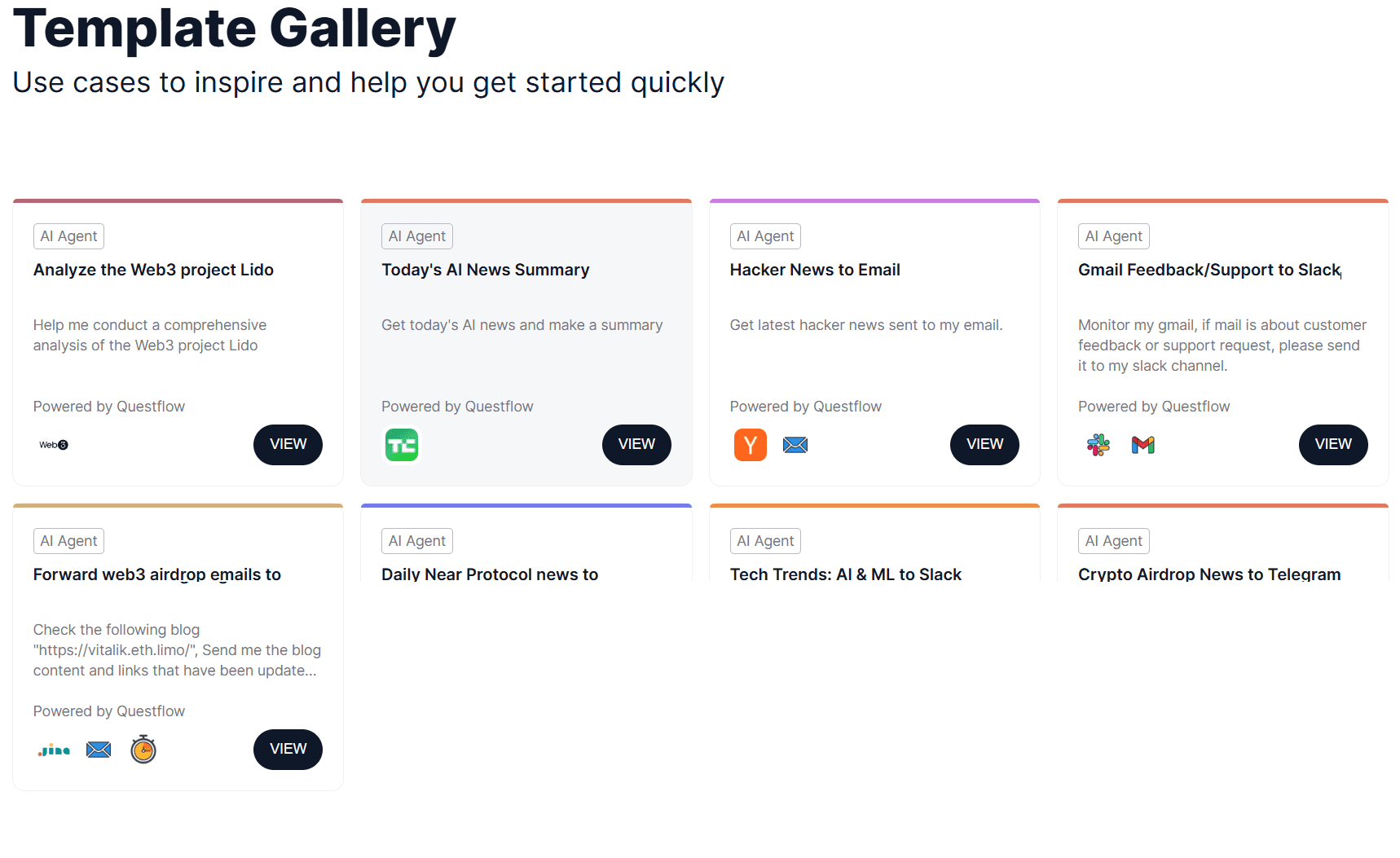The image size is (1400, 858).
Task: Click the timer icon on airdrop emails card
Action: point(143,750)
